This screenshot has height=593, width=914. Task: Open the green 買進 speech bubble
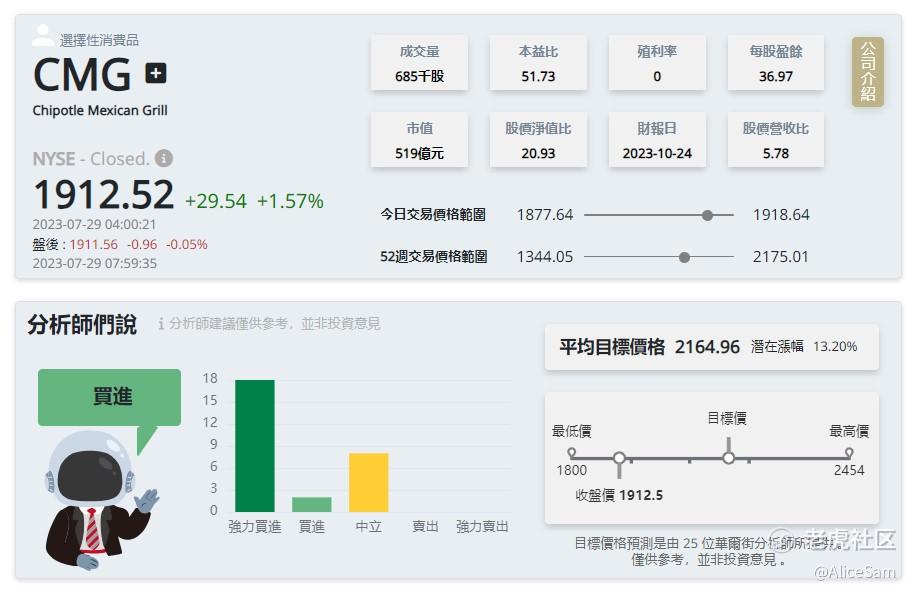[110, 398]
